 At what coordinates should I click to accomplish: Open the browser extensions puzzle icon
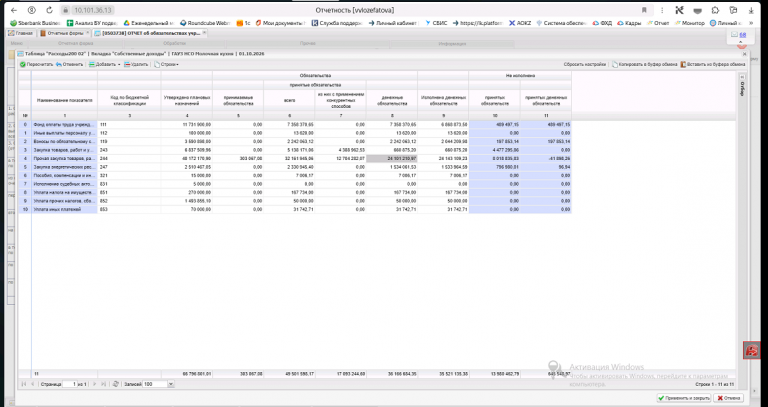click(716, 10)
